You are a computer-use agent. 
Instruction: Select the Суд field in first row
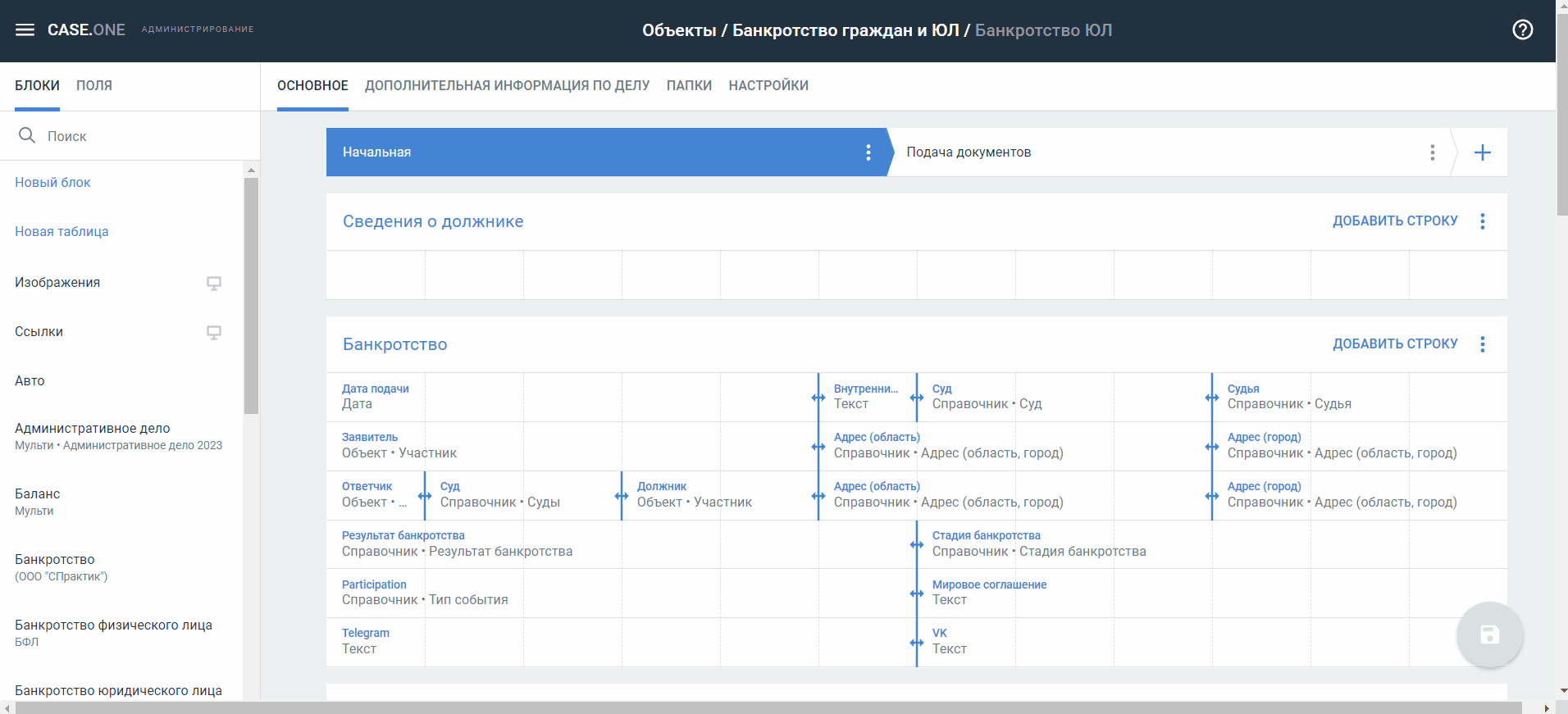pos(1064,397)
